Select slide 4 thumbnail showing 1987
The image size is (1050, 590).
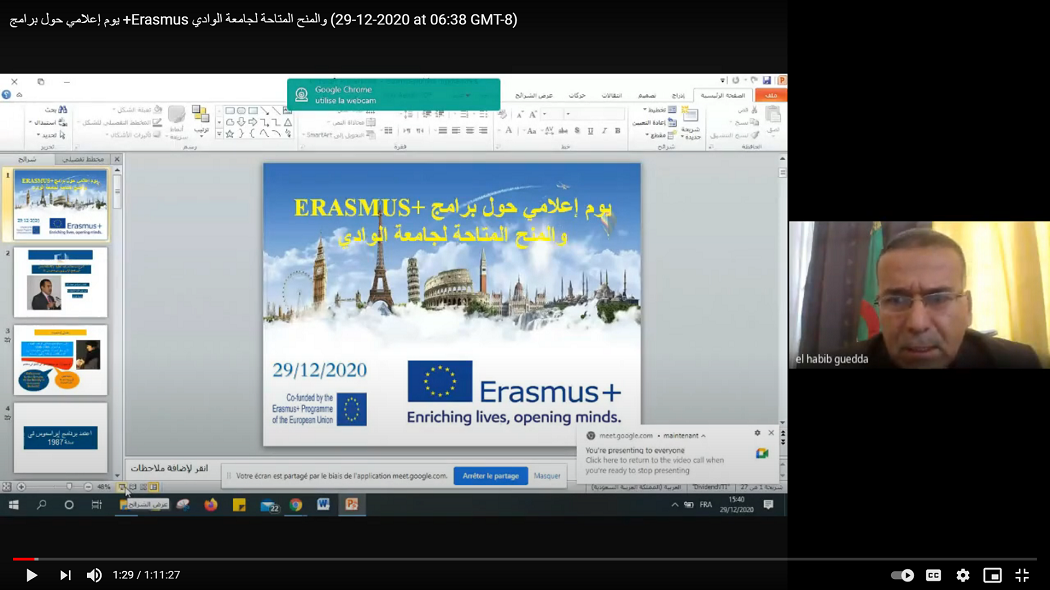[60, 437]
